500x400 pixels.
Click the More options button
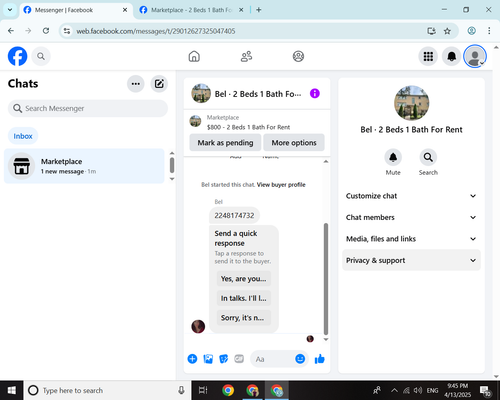click(x=294, y=143)
